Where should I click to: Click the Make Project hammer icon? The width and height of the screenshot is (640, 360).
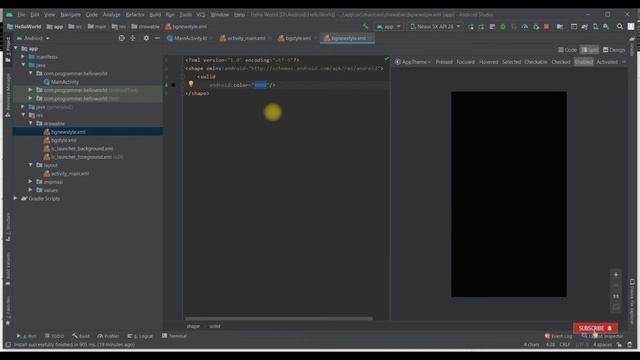click(365, 27)
